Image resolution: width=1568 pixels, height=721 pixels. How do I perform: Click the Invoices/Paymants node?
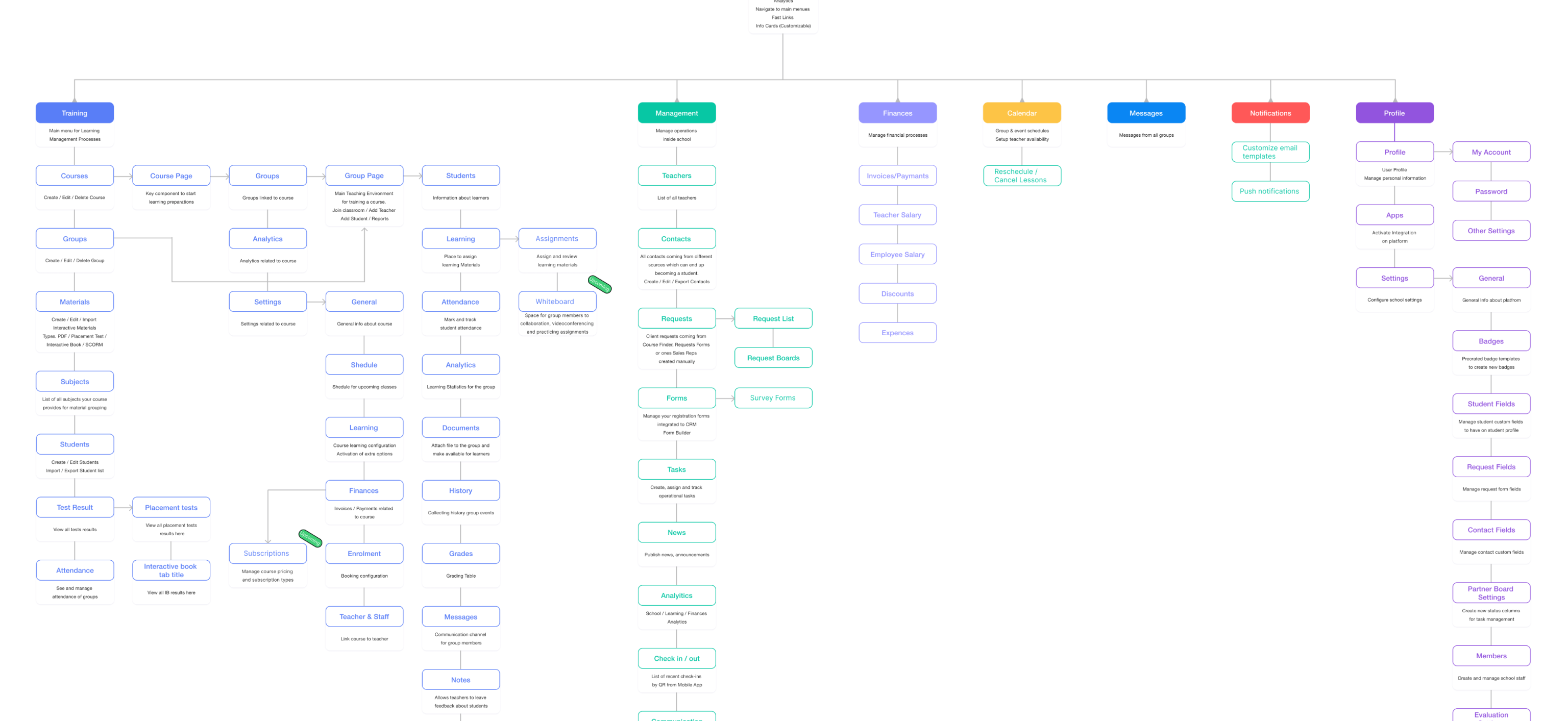pos(897,176)
